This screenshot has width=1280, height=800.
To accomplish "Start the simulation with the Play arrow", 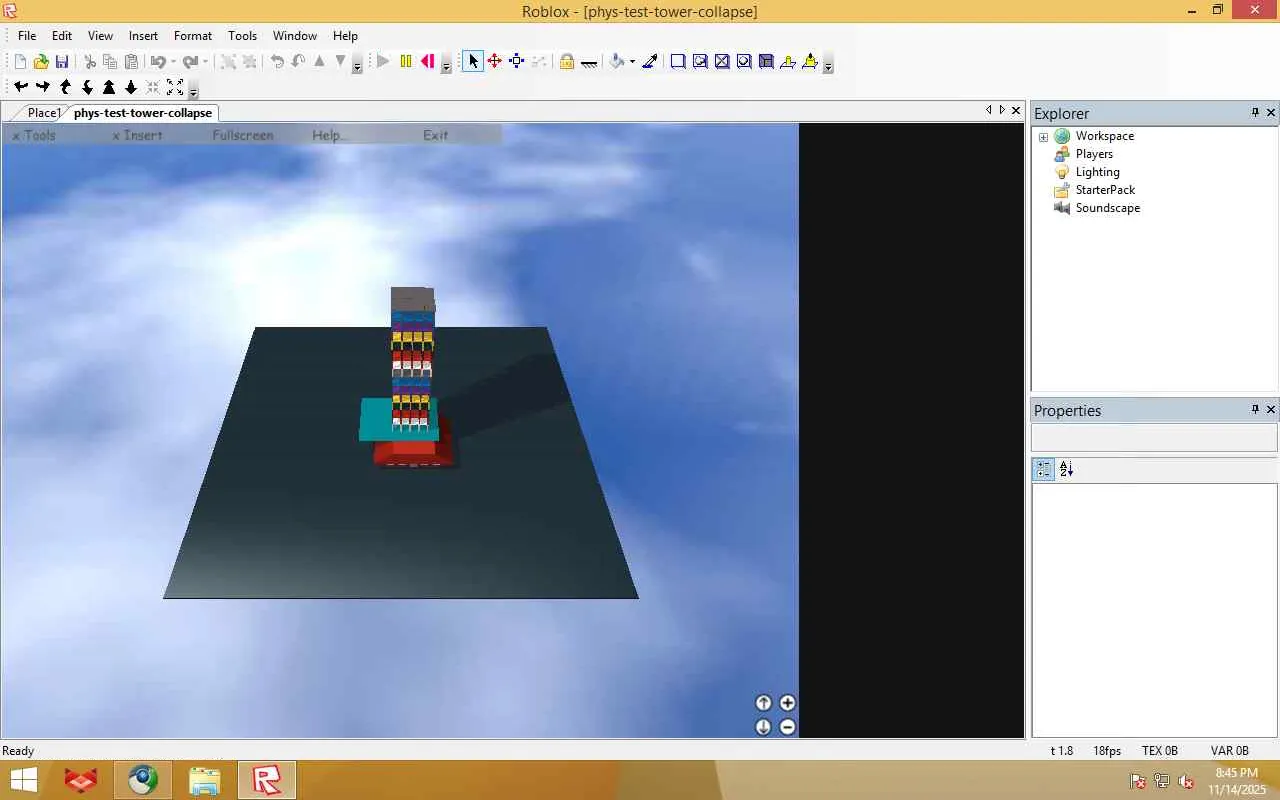I will tap(383, 62).
